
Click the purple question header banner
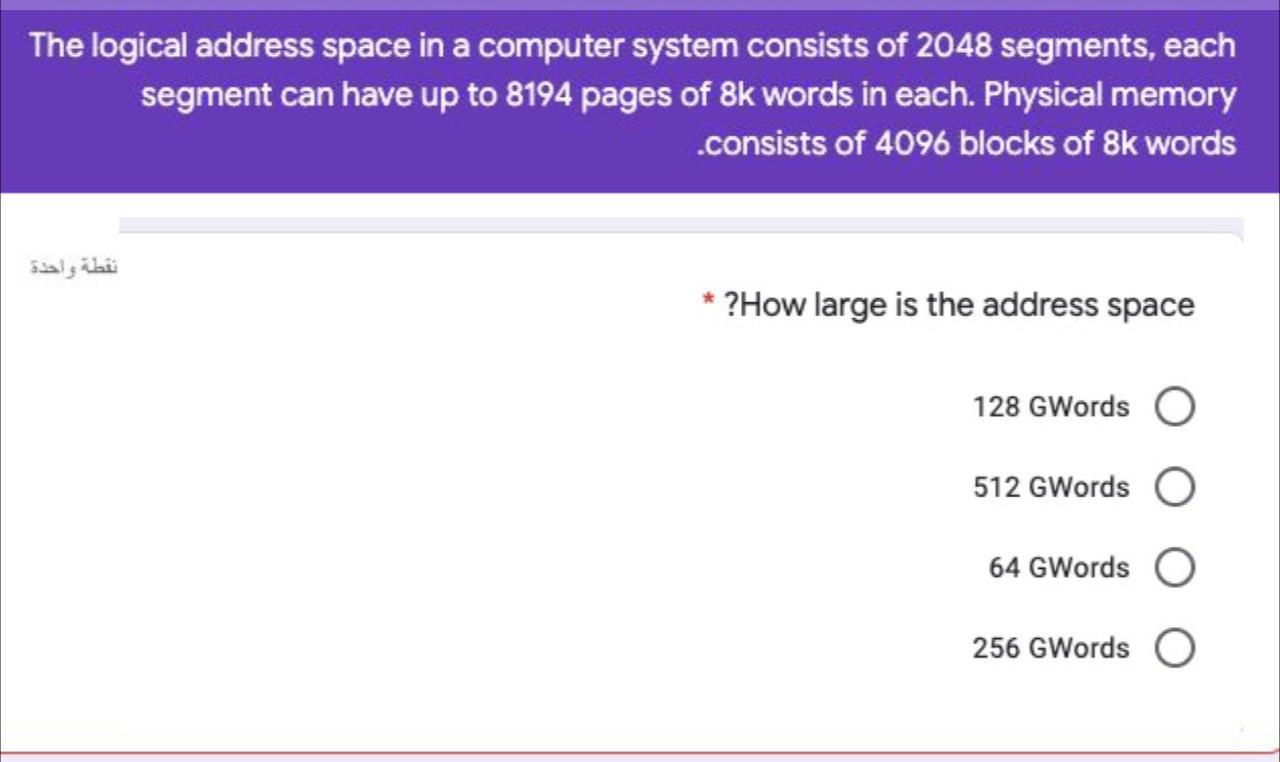pyautogui.click(x=640, y=95)
